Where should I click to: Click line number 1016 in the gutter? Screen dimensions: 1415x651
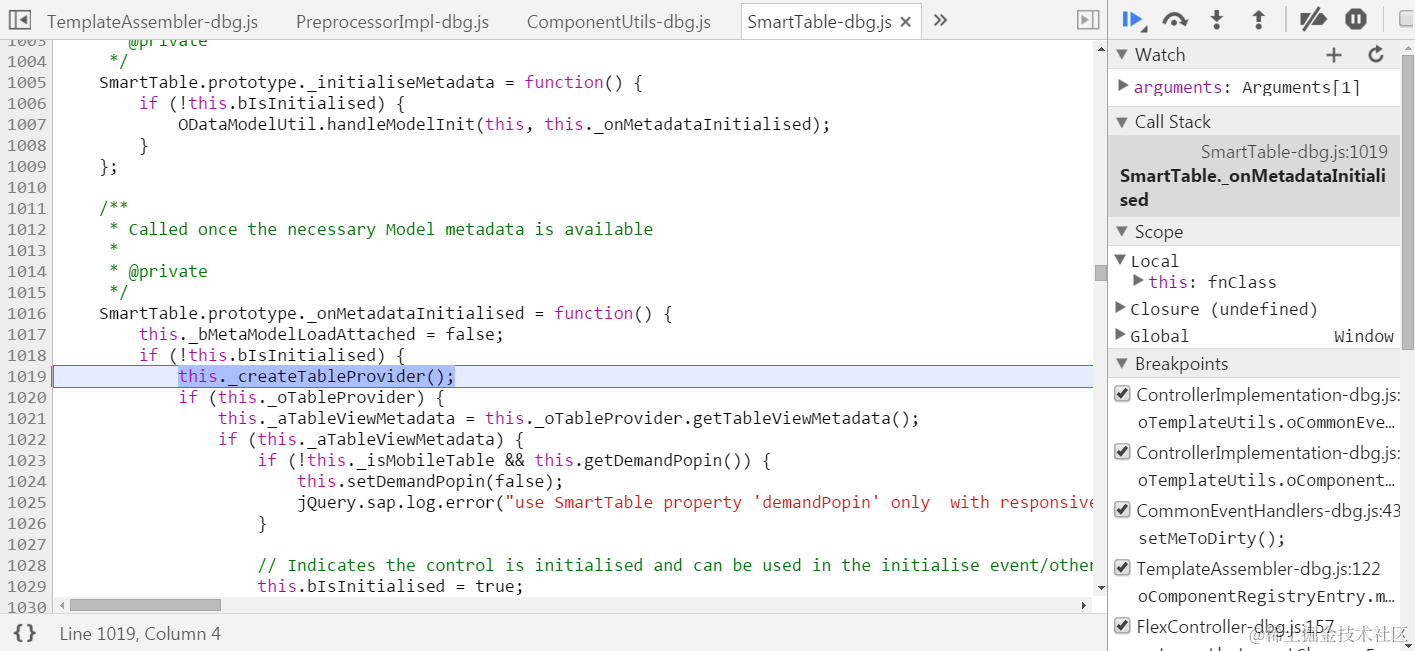coord(27,313)
